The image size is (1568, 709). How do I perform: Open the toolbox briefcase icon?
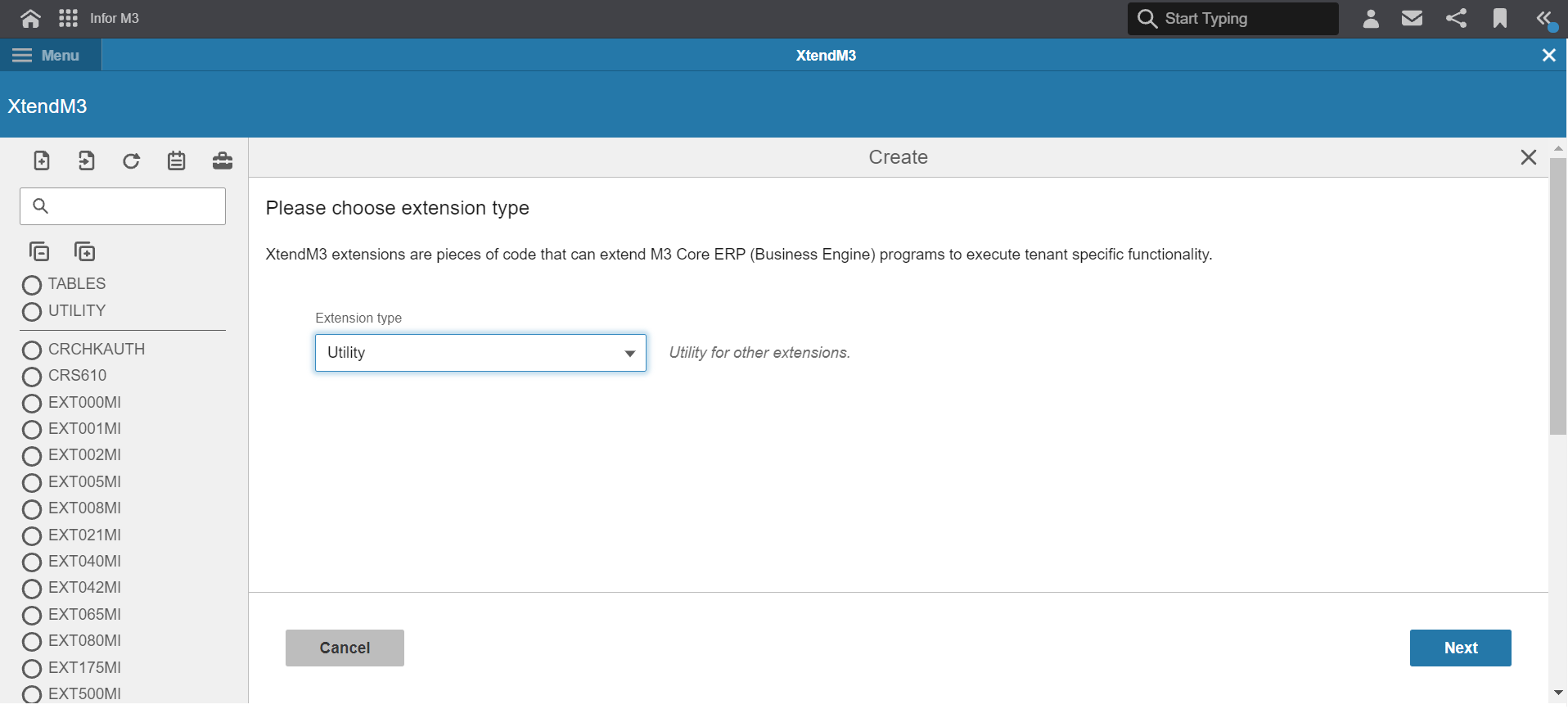223,160
